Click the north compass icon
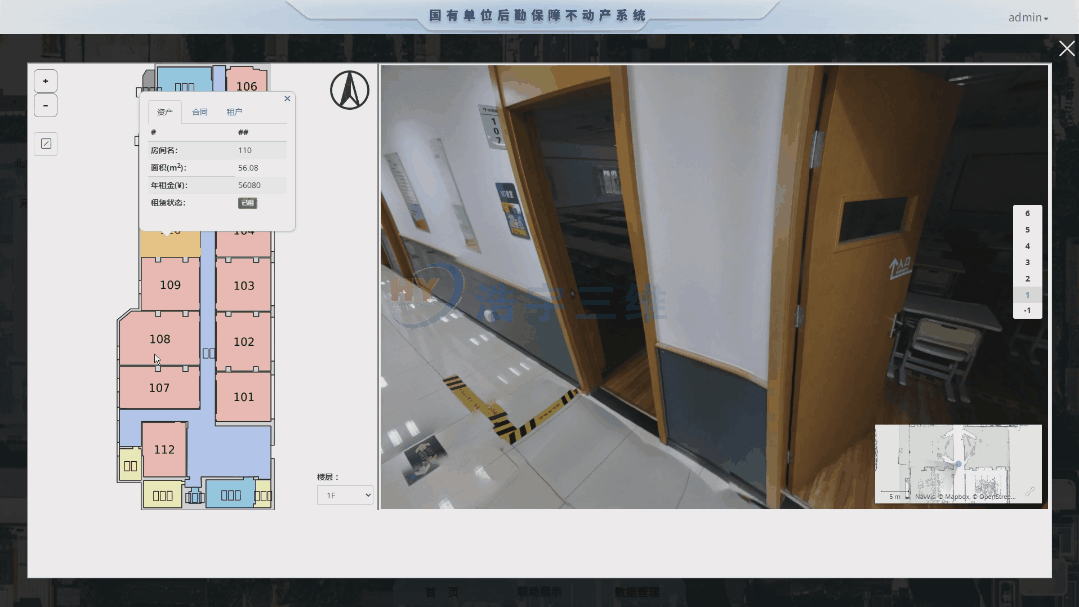1079x607 pixels. click(350, 90)
